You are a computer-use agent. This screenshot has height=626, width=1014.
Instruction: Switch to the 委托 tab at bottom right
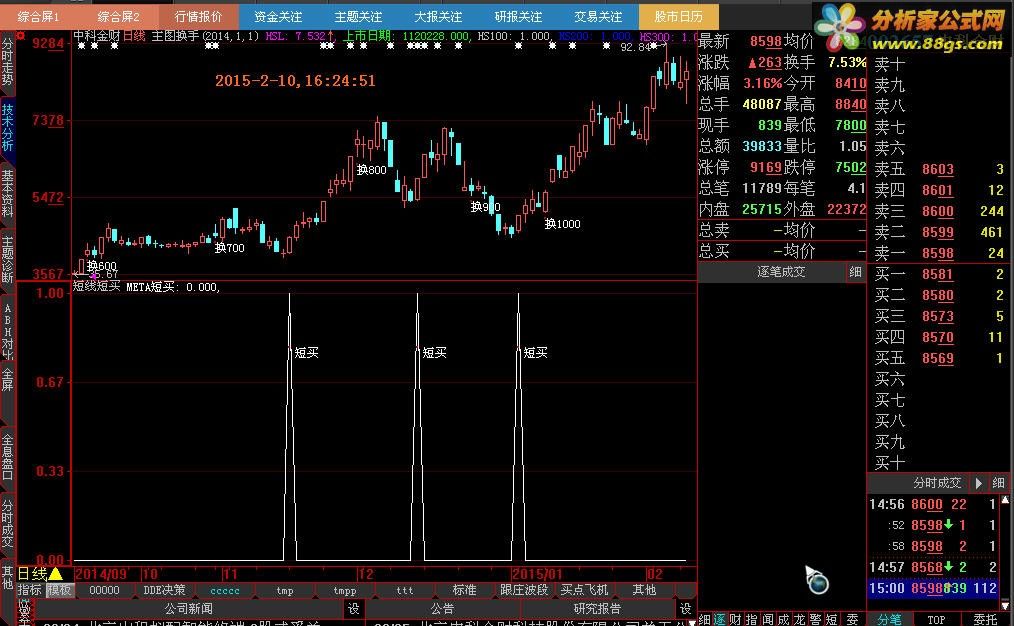985,620
